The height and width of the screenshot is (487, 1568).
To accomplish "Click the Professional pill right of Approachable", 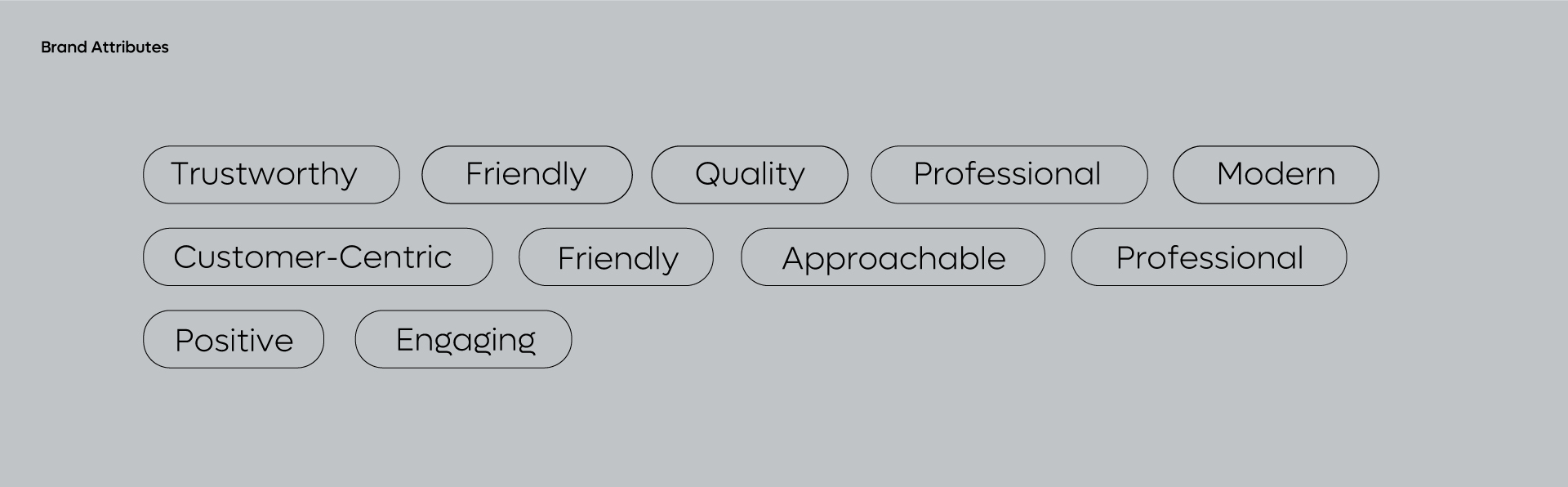I will pyautogui.click(x=1209, y=257).
